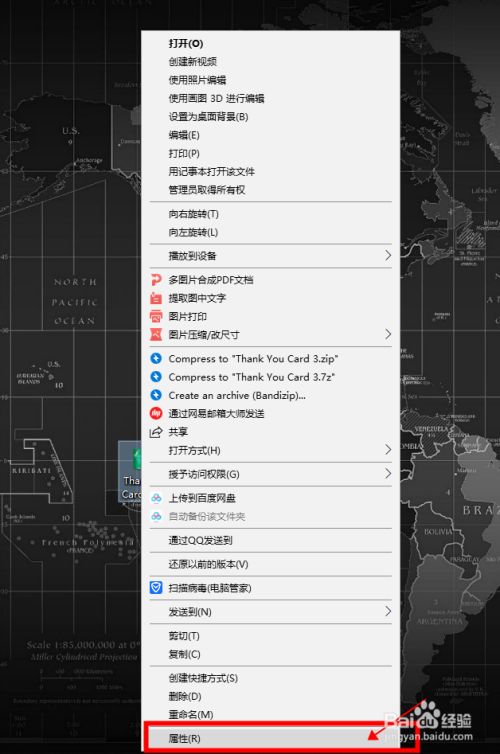The width and height of the screenshot is (500, 754).
Task: Expand the 图片压缩/改尺寸 submenu arrow
Action: (x=388, y=335)
